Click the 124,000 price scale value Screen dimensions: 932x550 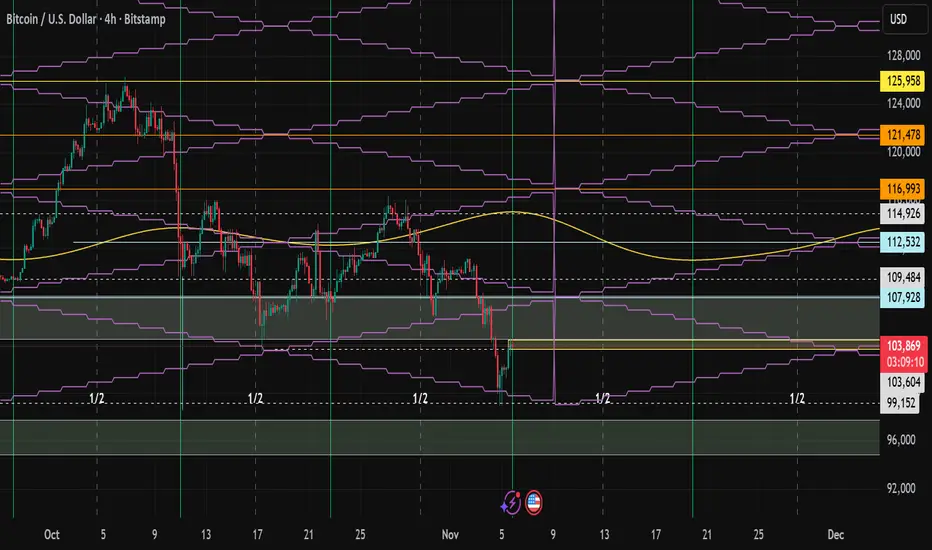pos(903,103)
